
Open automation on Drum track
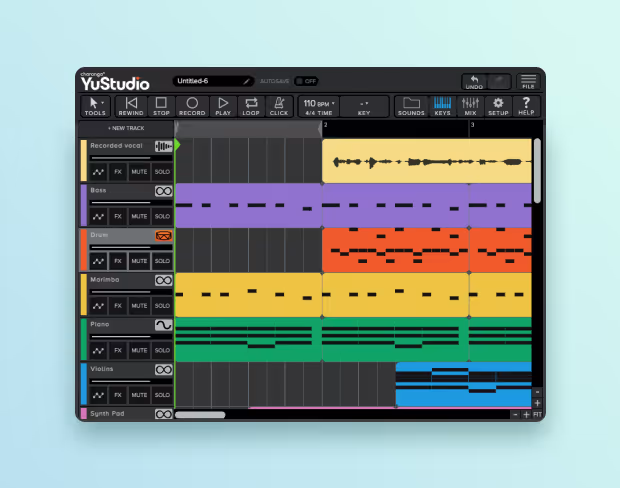coord(98,261)
